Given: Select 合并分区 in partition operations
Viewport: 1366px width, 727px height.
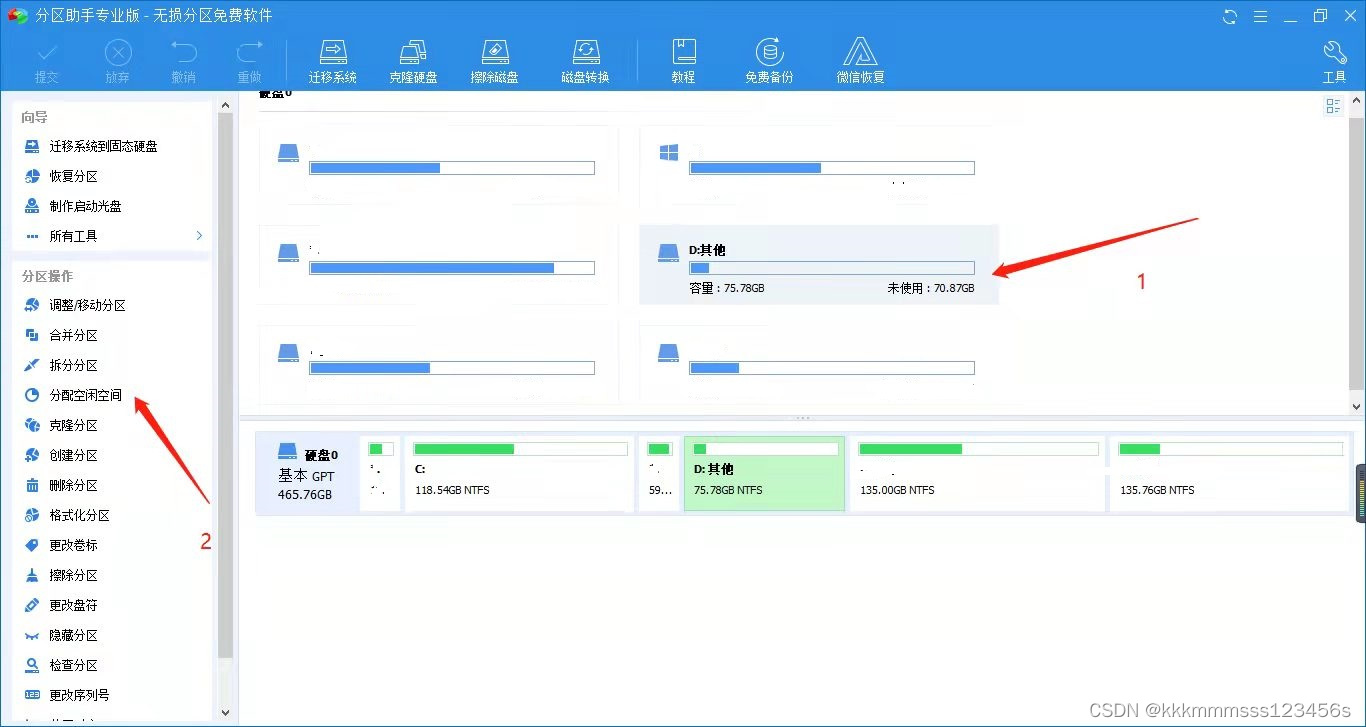Looking at the screenshot, I should (x=73, y=335).
